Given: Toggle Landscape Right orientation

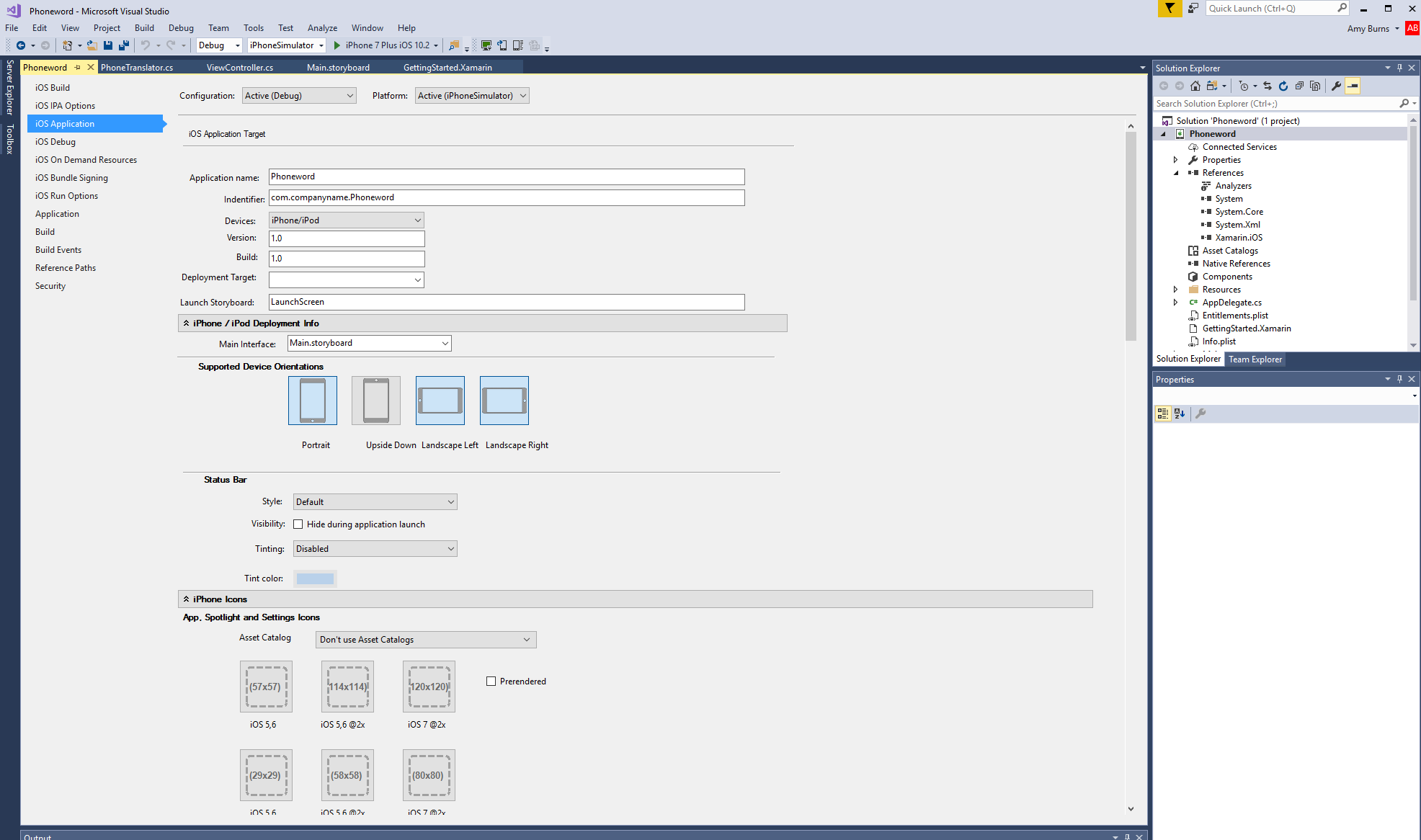Looking at the screenshot, I should 504,401.
